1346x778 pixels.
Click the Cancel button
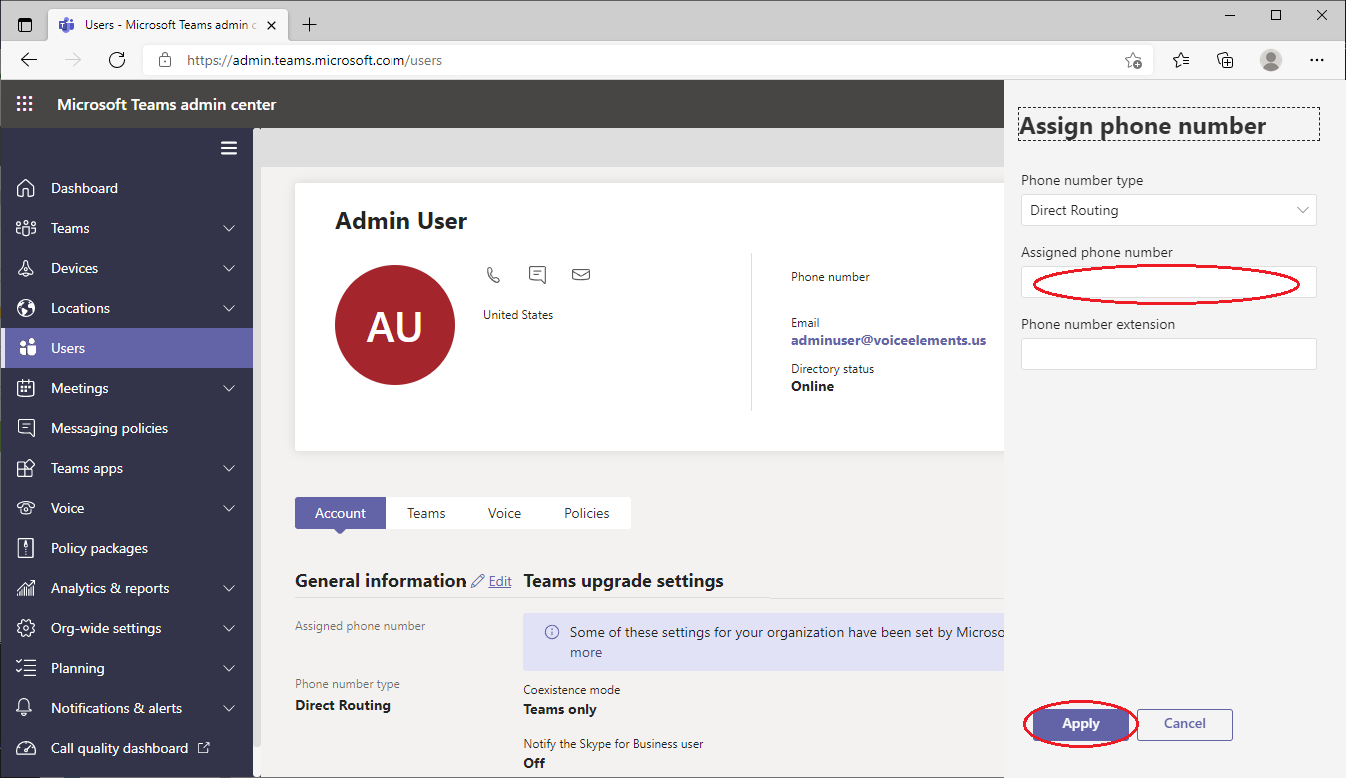[1184, 724]
